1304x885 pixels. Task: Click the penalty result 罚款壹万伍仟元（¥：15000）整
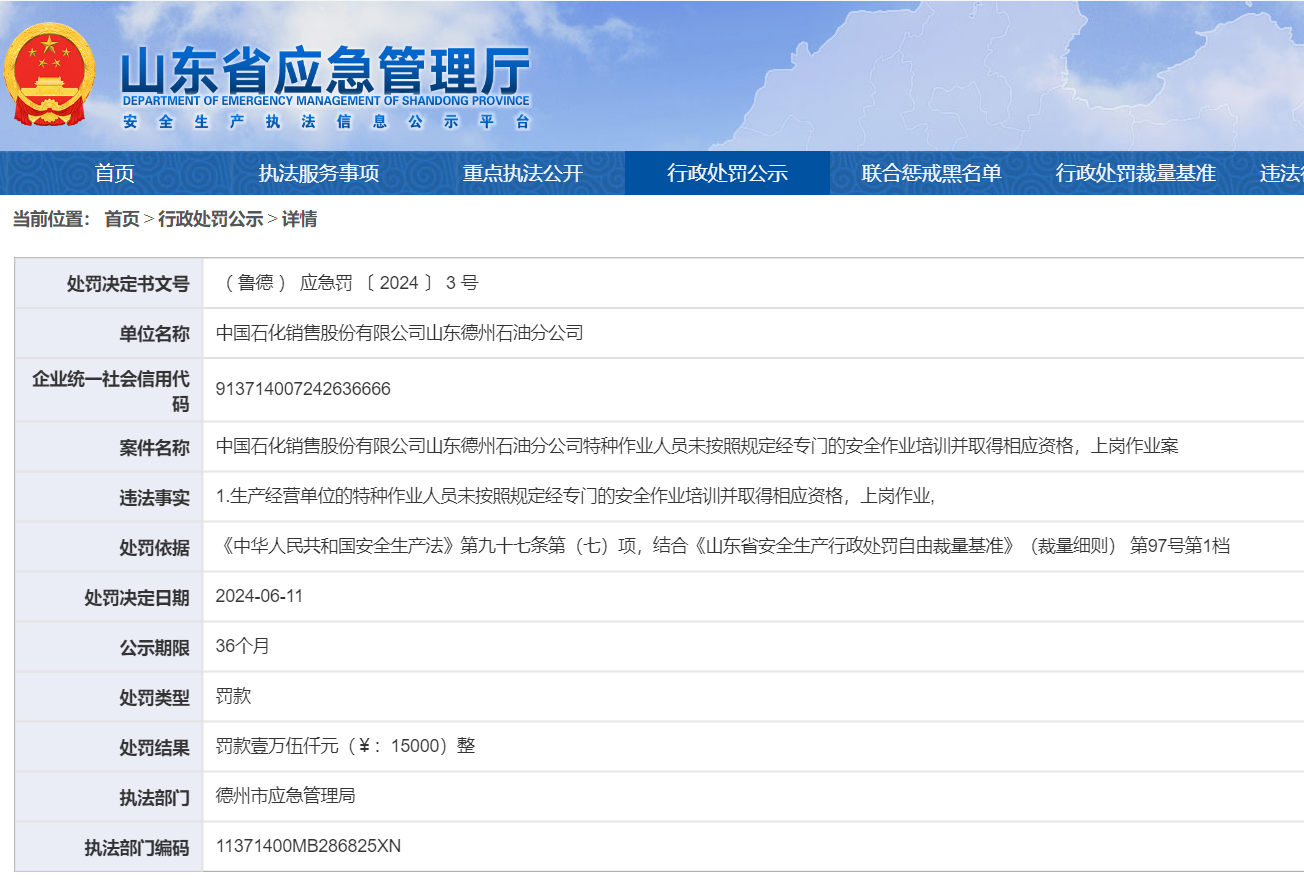point(346,746)
